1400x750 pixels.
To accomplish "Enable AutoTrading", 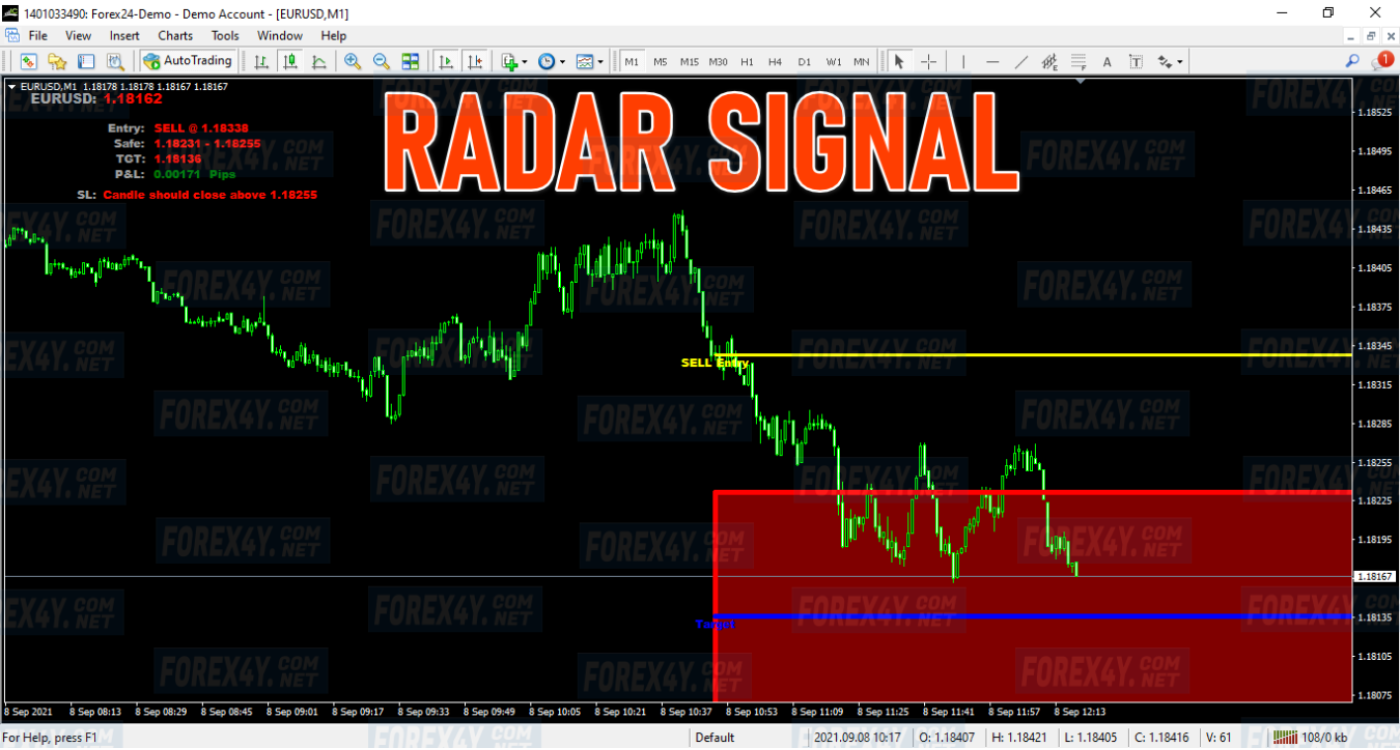I will pyautogui.click(x=188, y=61).
